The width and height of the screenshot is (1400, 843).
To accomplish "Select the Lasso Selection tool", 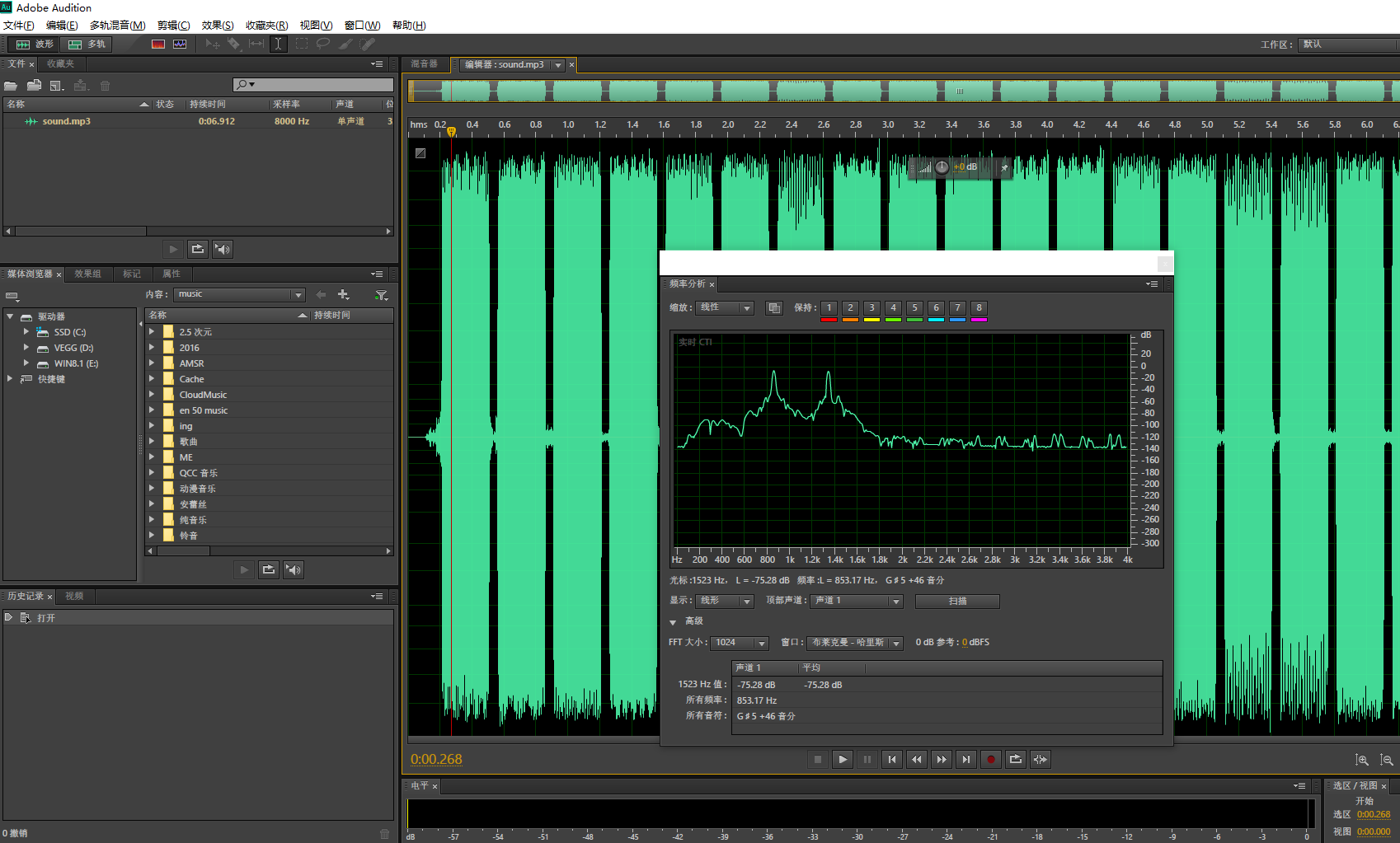I will 323,44.
